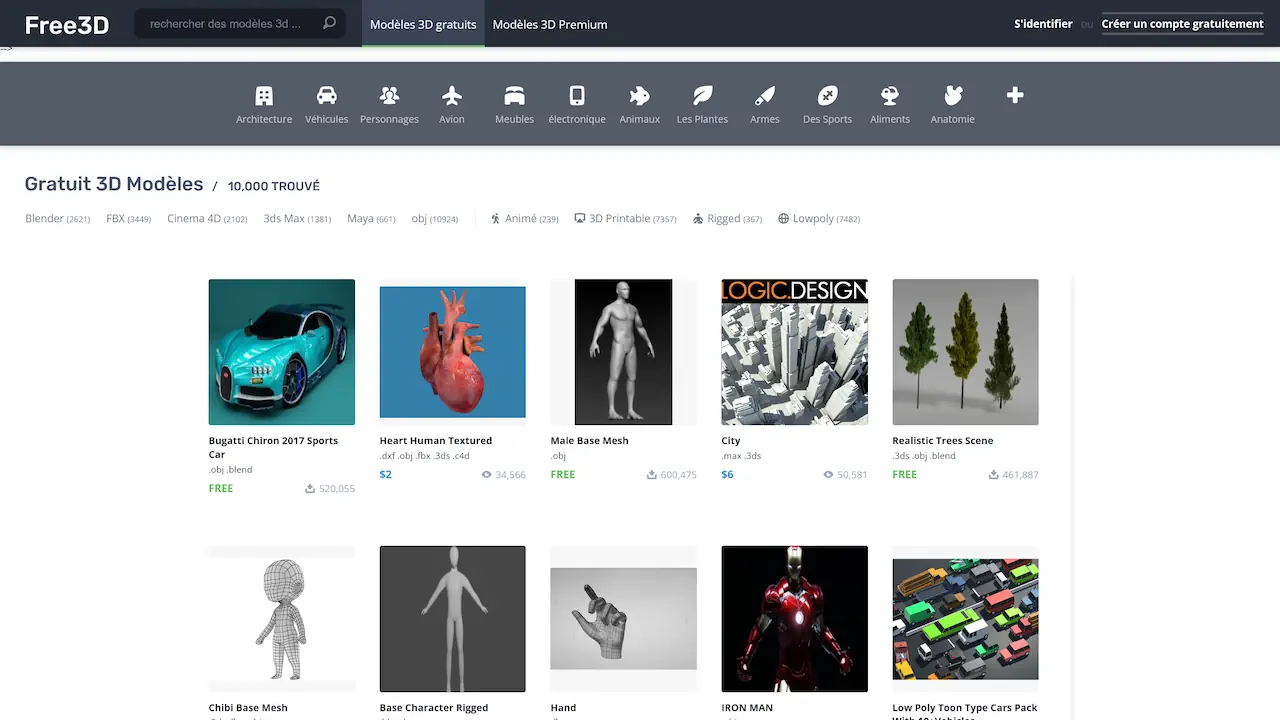Open the Hand model thumbnail
This screenshot has width=1280, height=720.
(623, 619)
